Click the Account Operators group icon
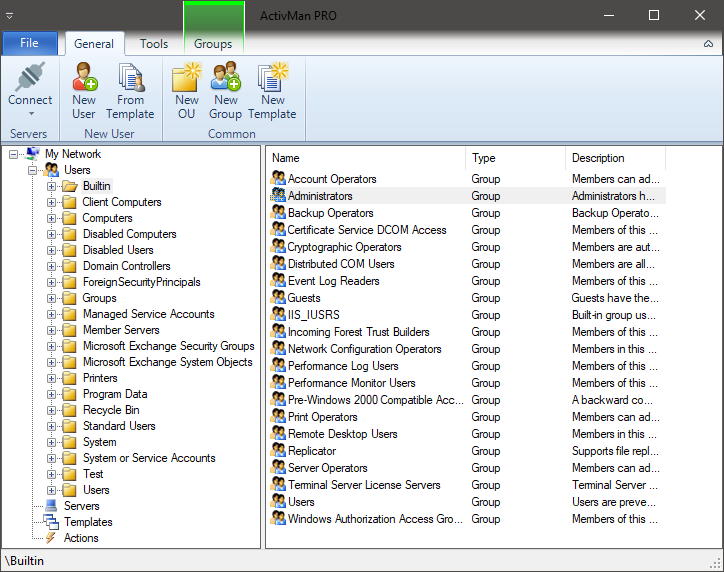The image size is (724, 572). [x=278, y=178]
